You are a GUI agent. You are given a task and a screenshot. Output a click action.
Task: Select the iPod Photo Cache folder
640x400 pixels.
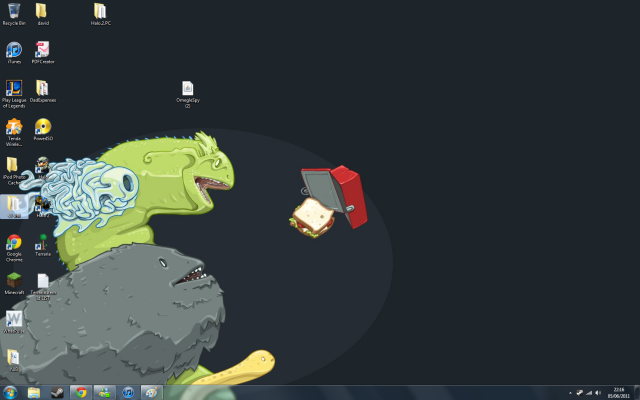[13, 166]
